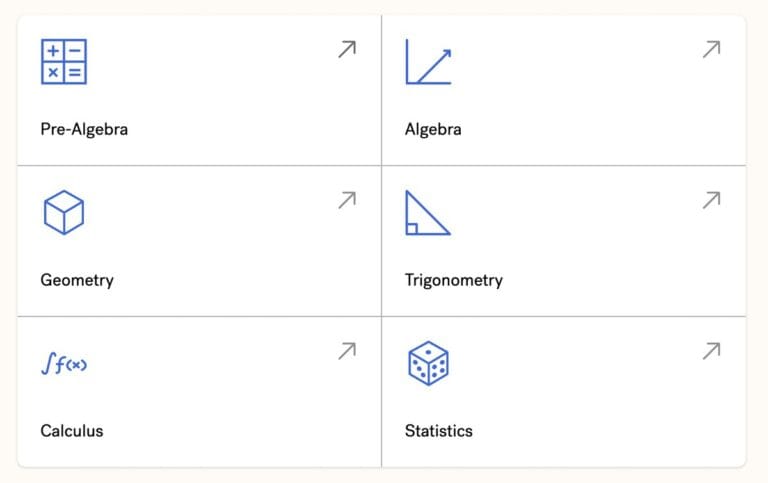
Task: Open Algebra via its corner arrow
Action: click(711, 49)
